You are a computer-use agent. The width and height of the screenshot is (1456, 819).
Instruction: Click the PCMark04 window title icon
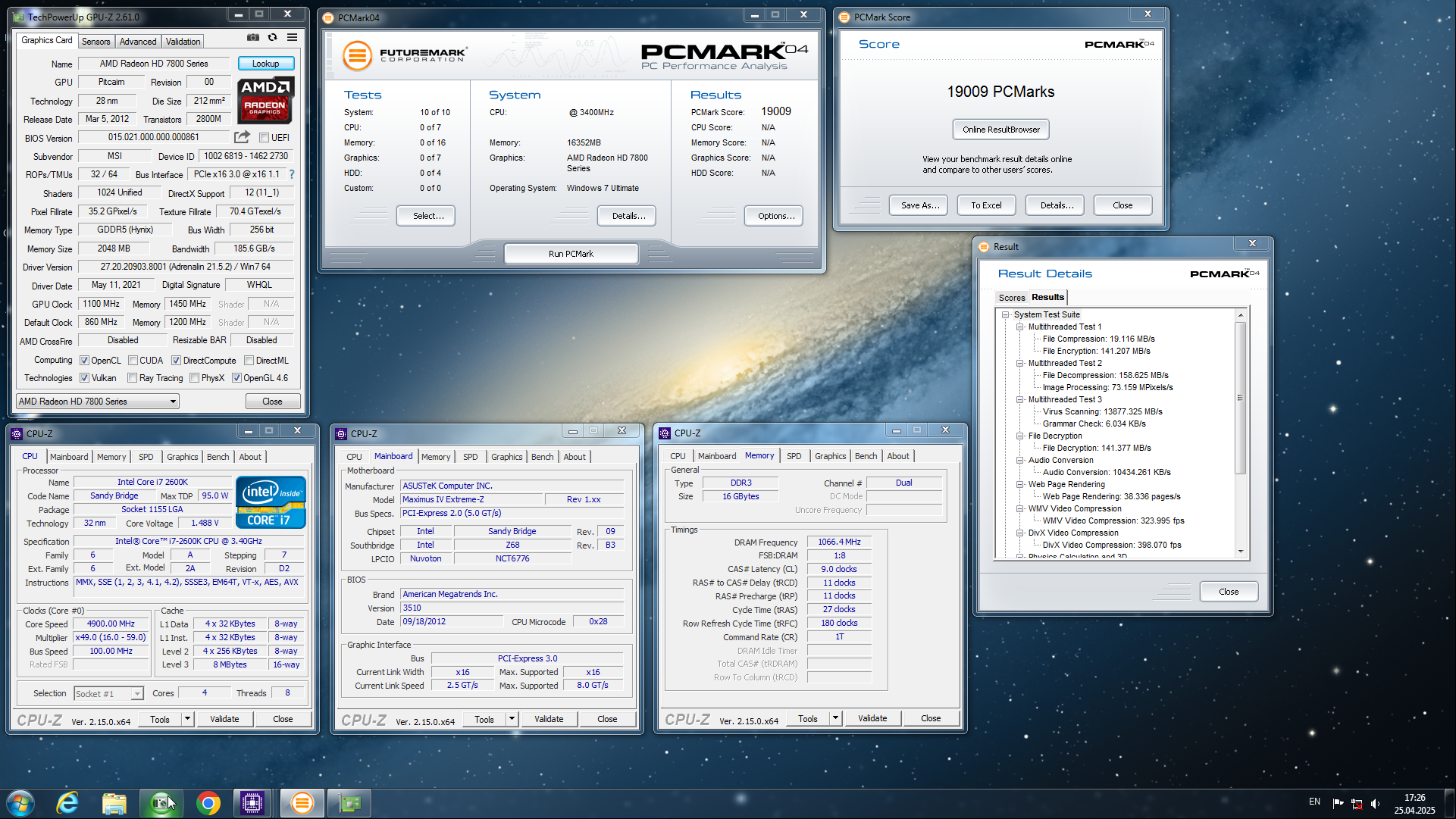coord(328,17)
